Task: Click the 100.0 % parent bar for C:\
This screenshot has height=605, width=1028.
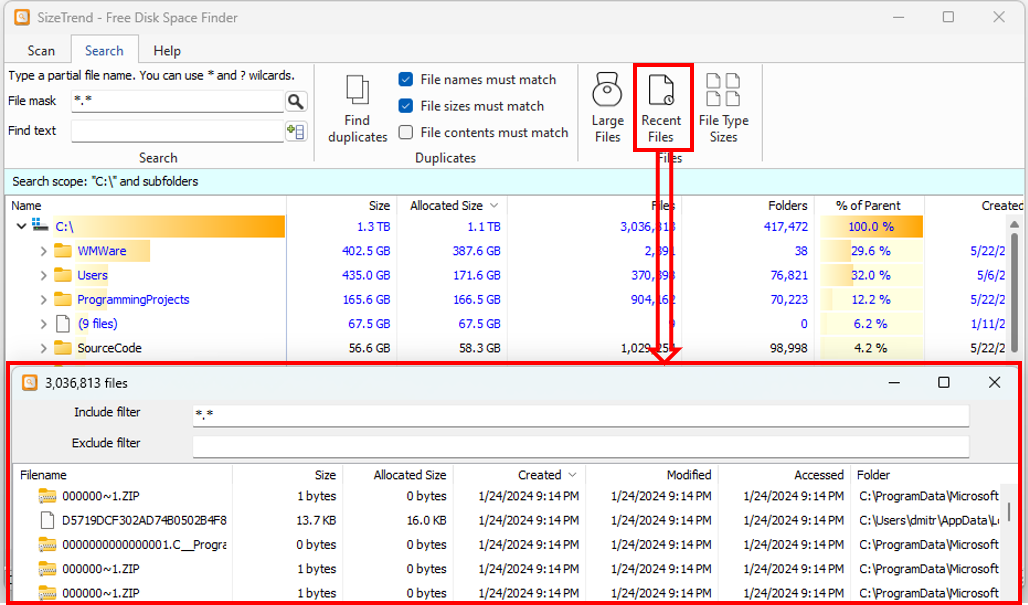Action: coord(871,227)
